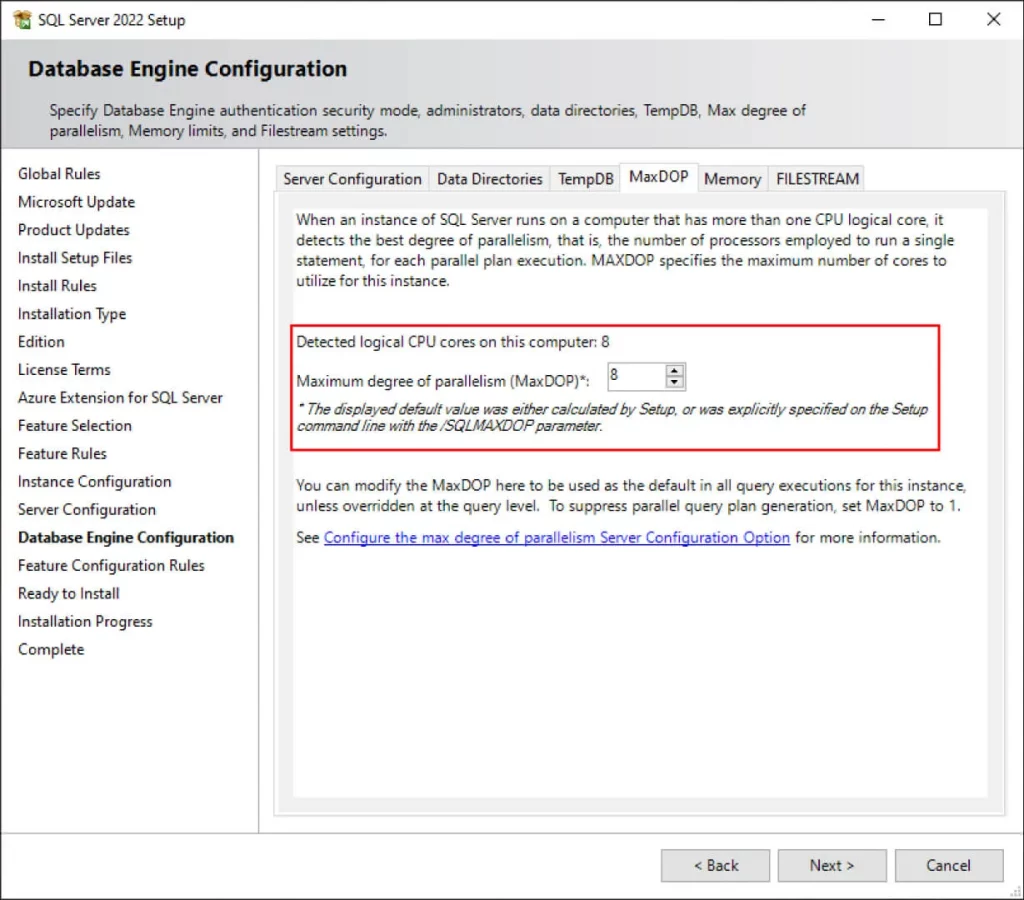1024x900 pixels.
Task: Click the SQL Server 2022 Setup title bar icon
Action: [x=23, y=19]
